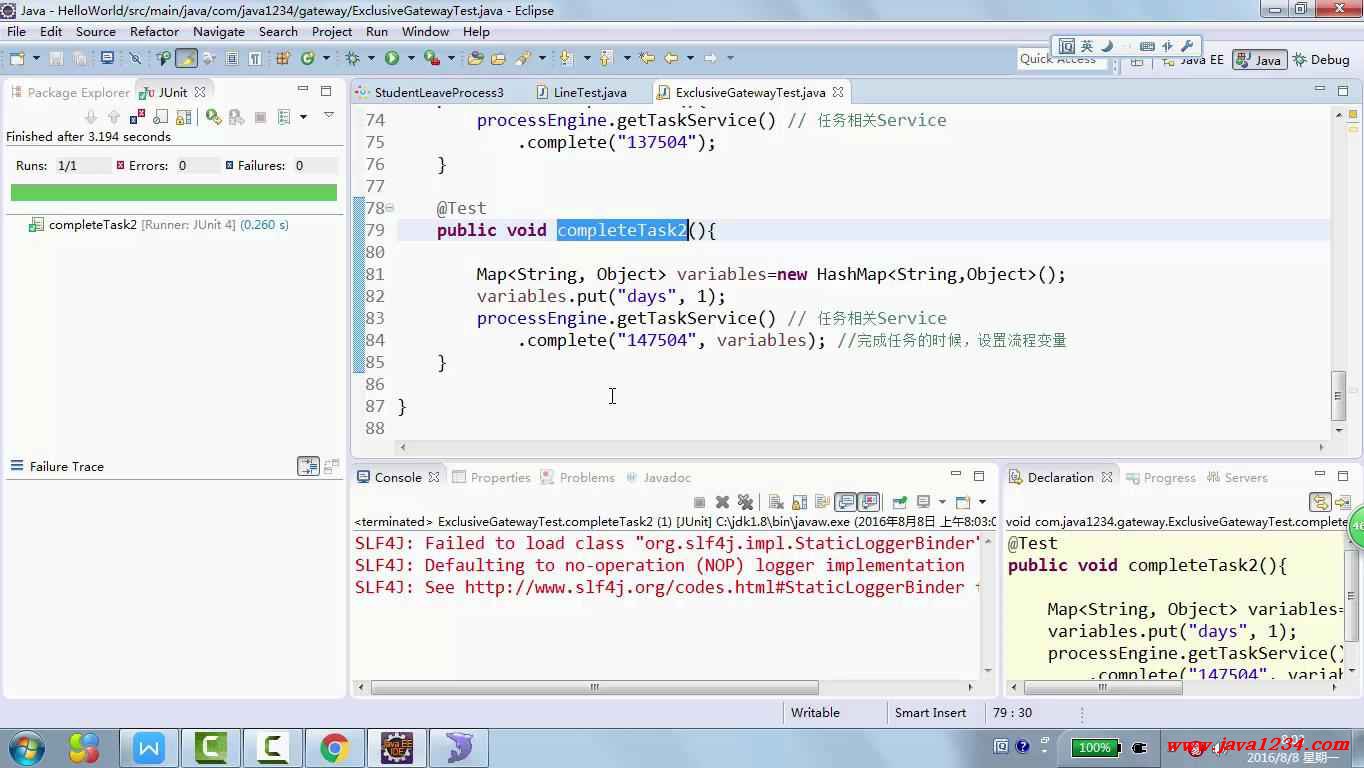Click Next Annotation toolbar arrow
Viewport: 1364px width, 768px height.
pyautogui.click(x=565, y=59)
